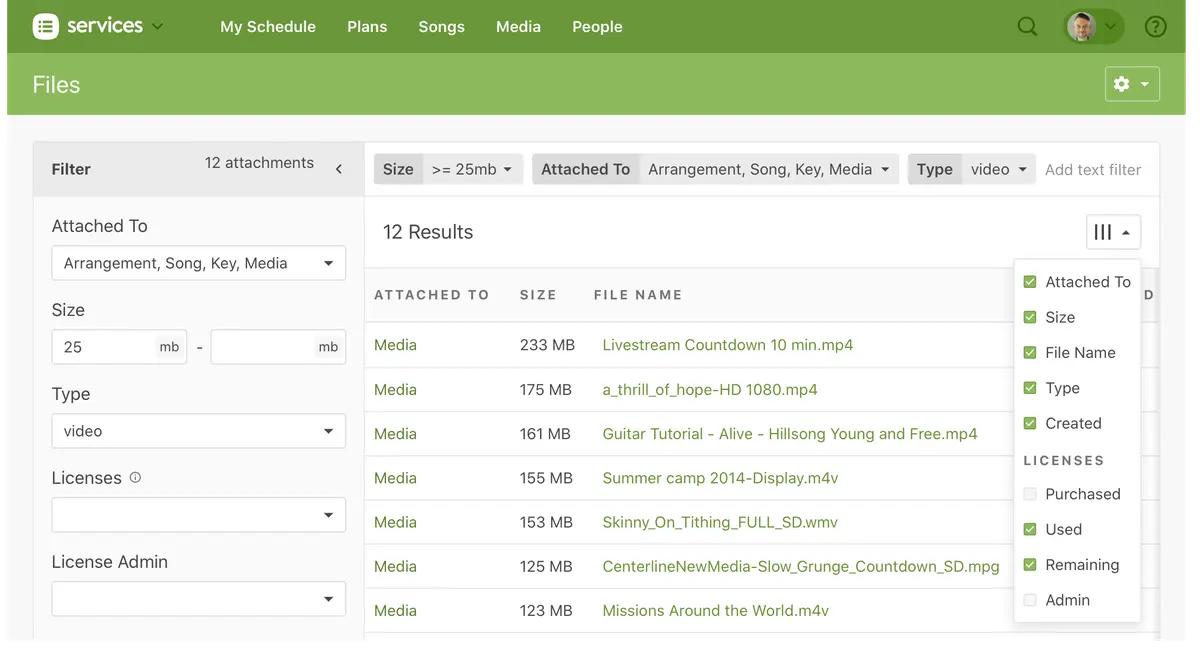Open the help question mark icon

click(1156, 27)
